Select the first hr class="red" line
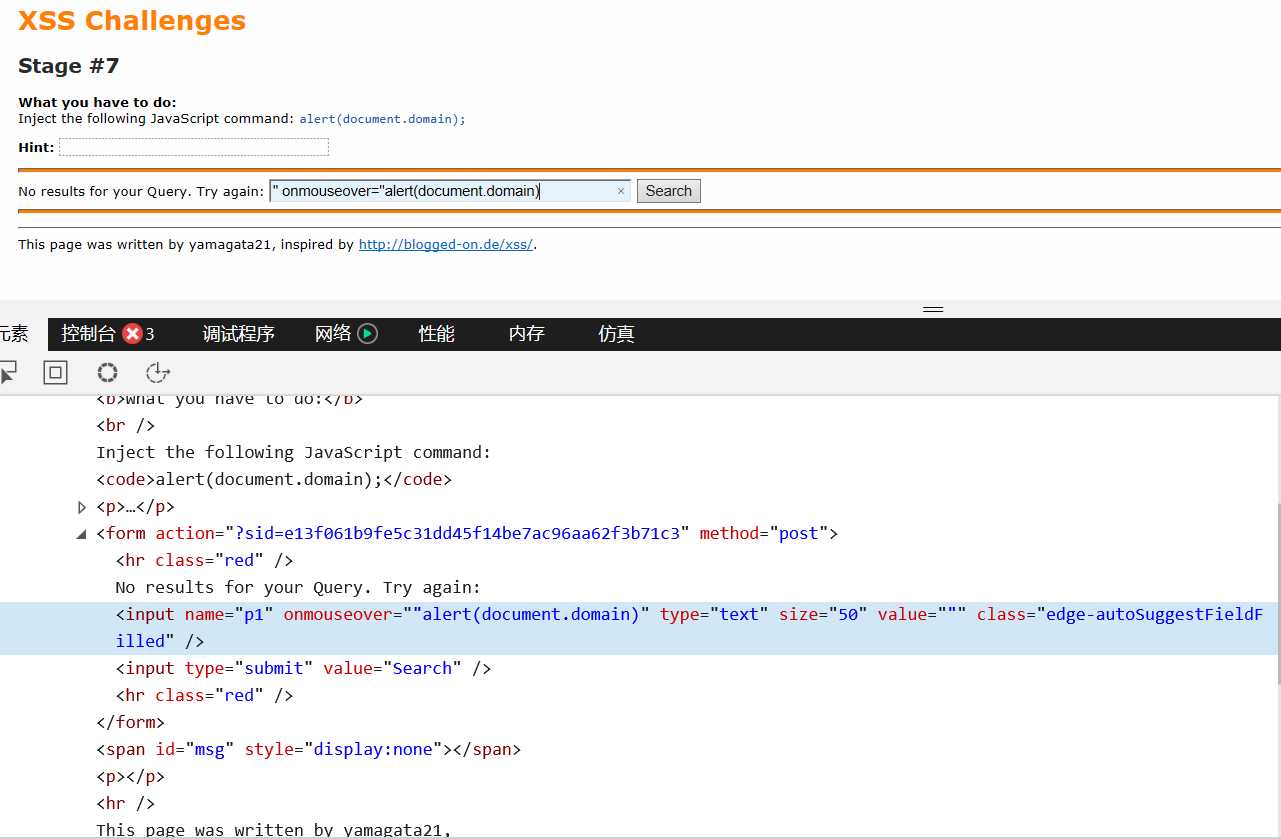The image size is (1281, 839). point(204,560)
